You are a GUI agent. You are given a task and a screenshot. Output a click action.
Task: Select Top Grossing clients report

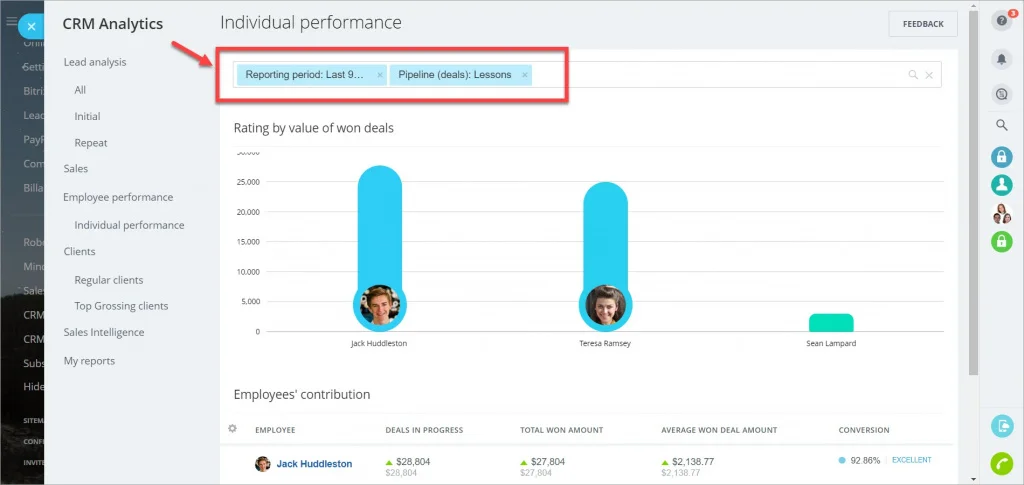[121, 306]
